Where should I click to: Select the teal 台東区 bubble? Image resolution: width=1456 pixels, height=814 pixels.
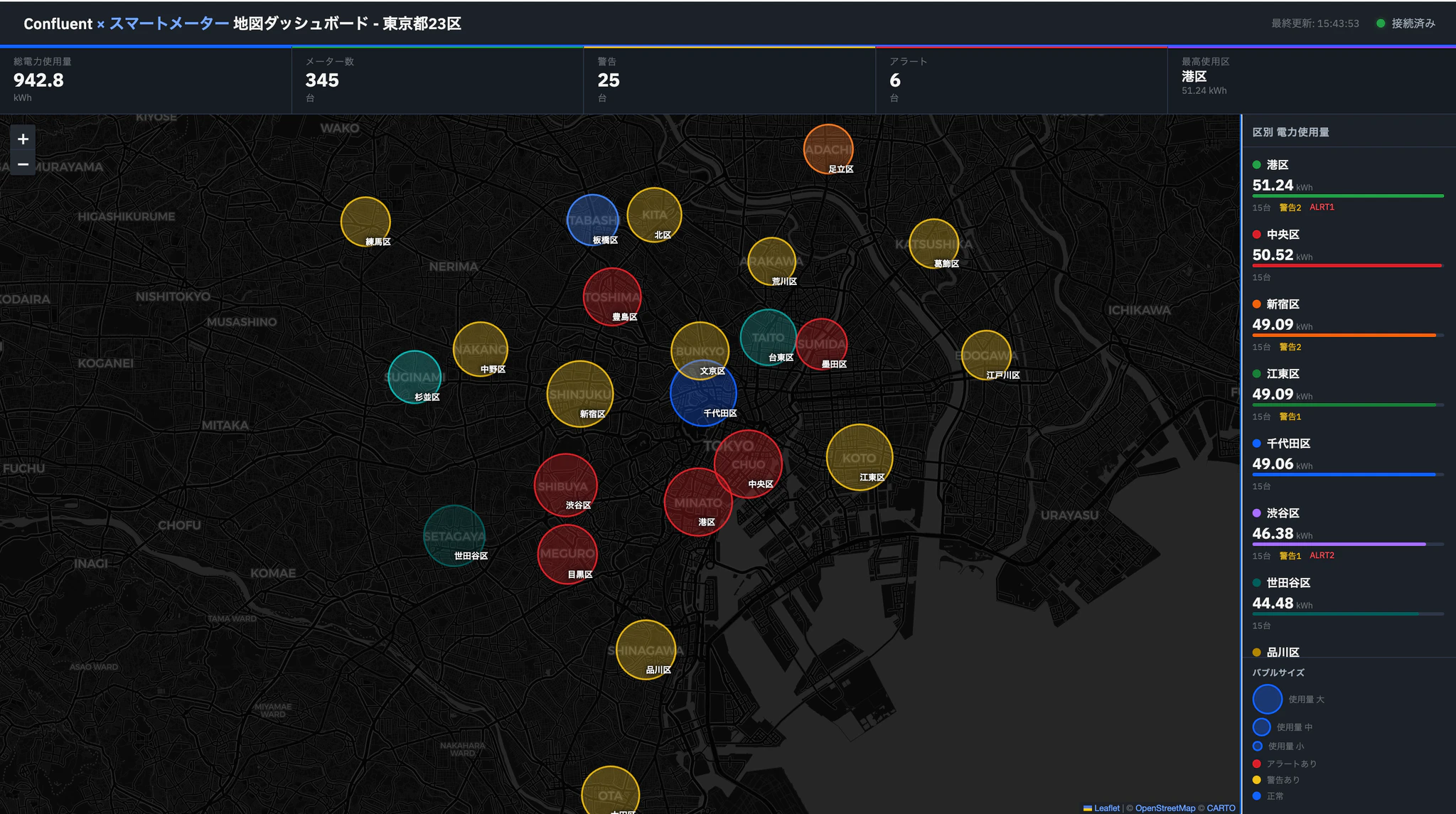(769, 338)
